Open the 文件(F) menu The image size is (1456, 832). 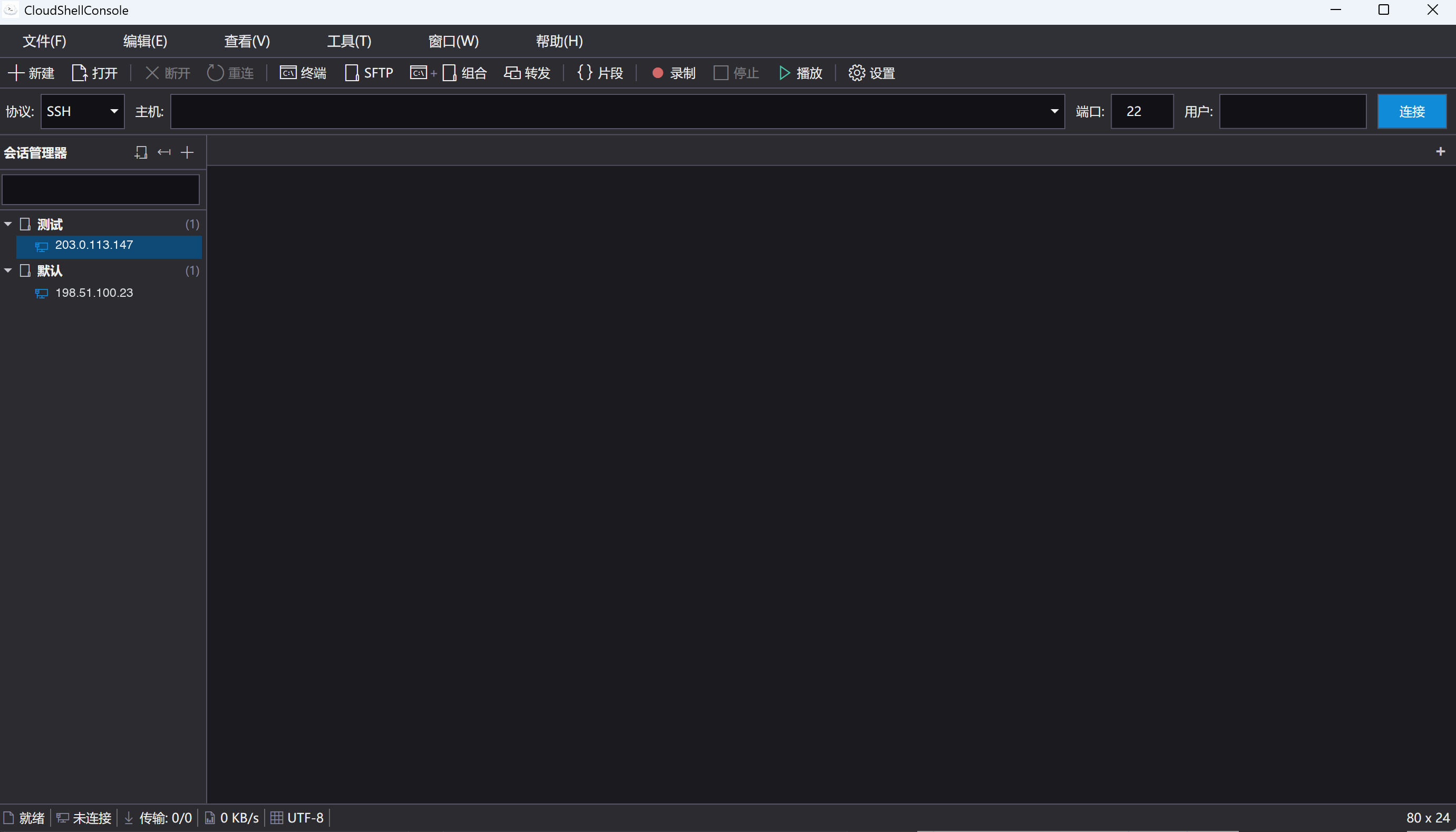click(x=45, y=41)
